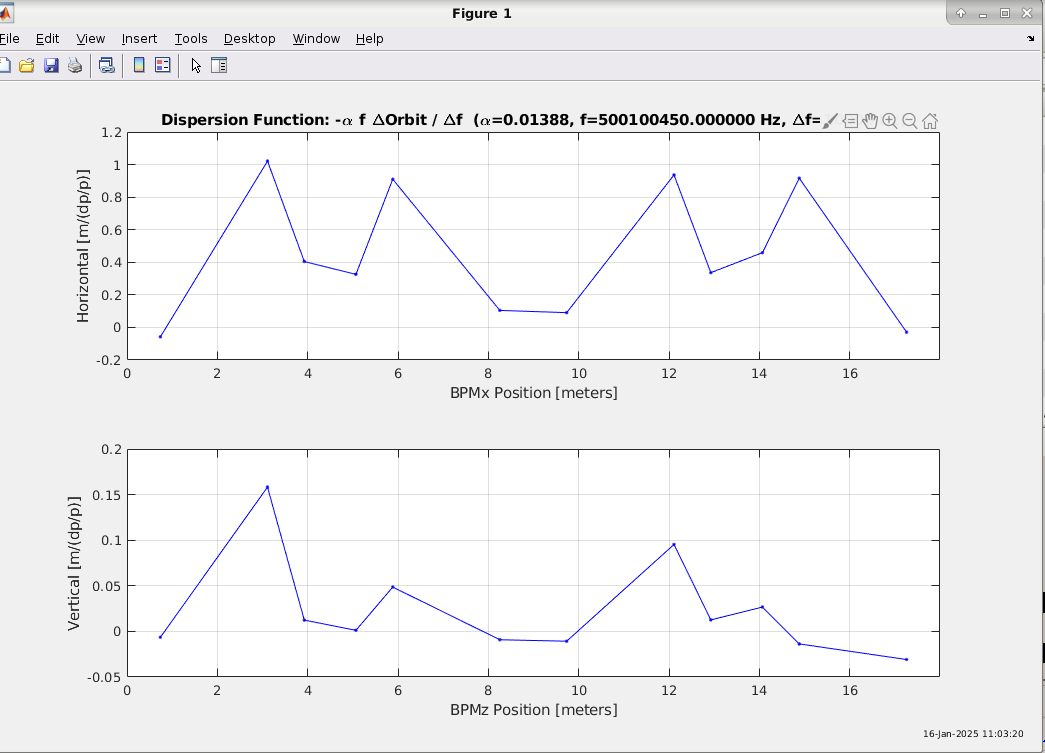This screenshot has height=753, width=1045.
Task: Create a new figure from toolbar
Action: tap(4, 66)
